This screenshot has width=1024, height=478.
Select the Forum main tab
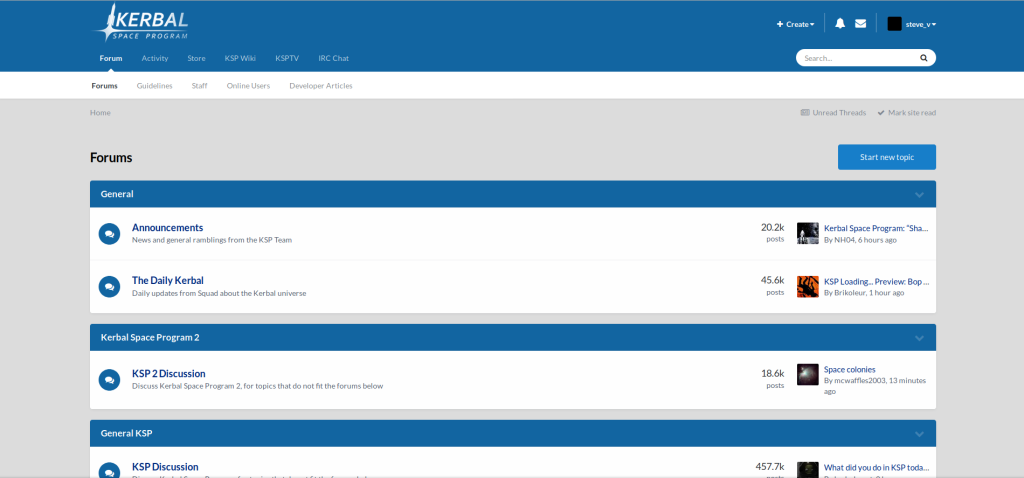click(x=111, y=58)
